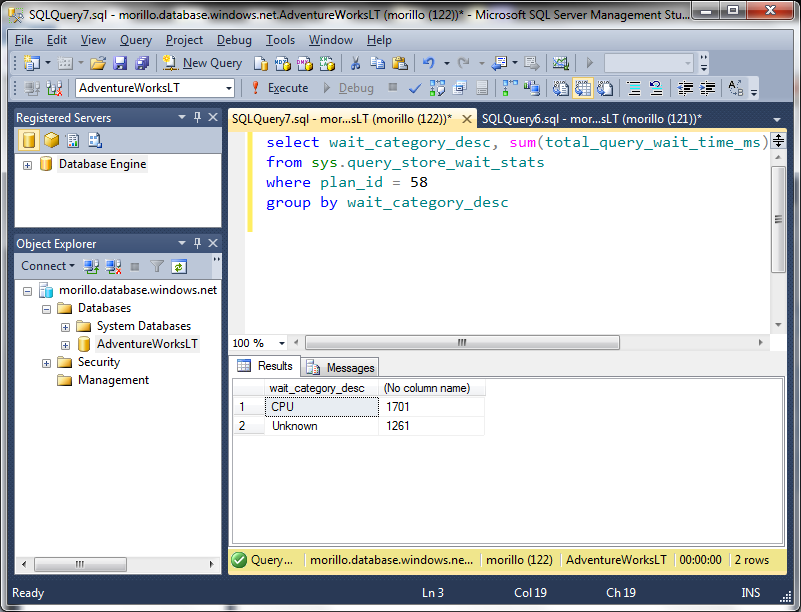Click the Paste clipboard icon
Screen dimensions: 801x612
pos(399,63)
